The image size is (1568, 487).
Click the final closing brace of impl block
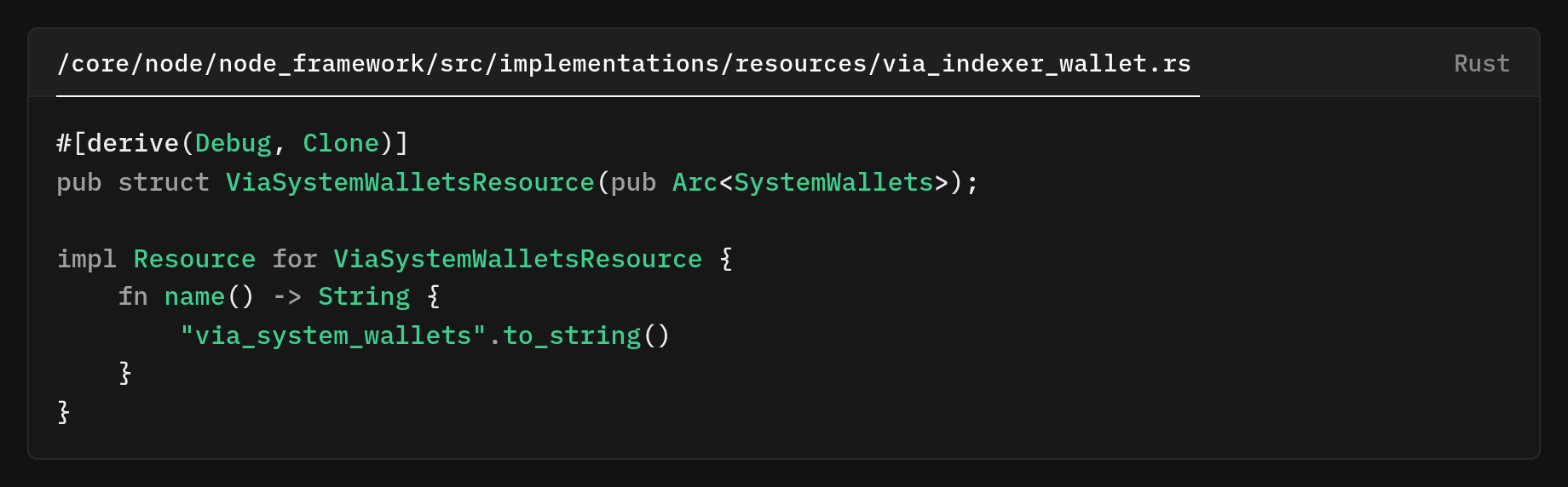(64, 412)
